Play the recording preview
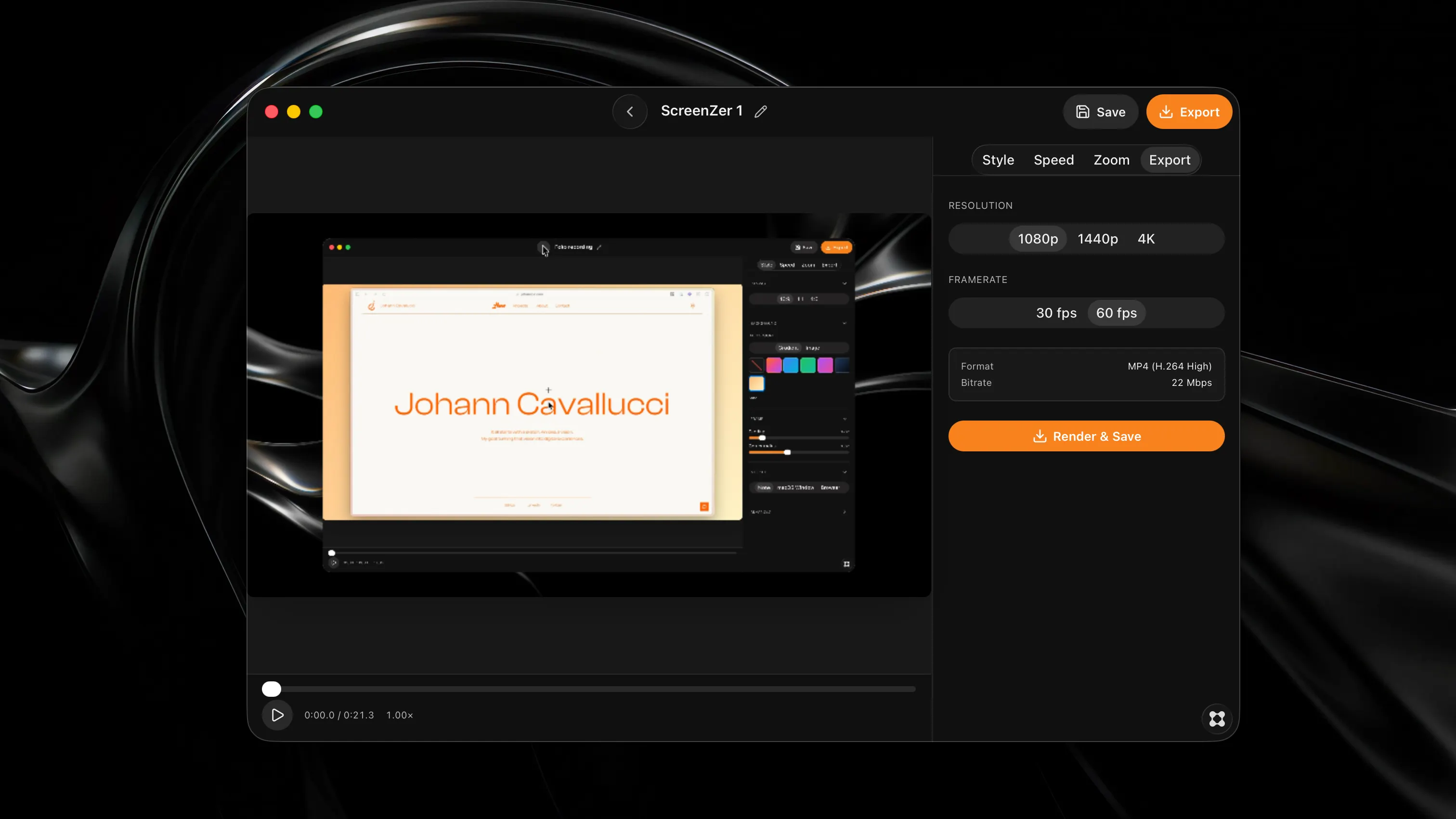Viewport: 1456px width, 819px height. [277, 715]
